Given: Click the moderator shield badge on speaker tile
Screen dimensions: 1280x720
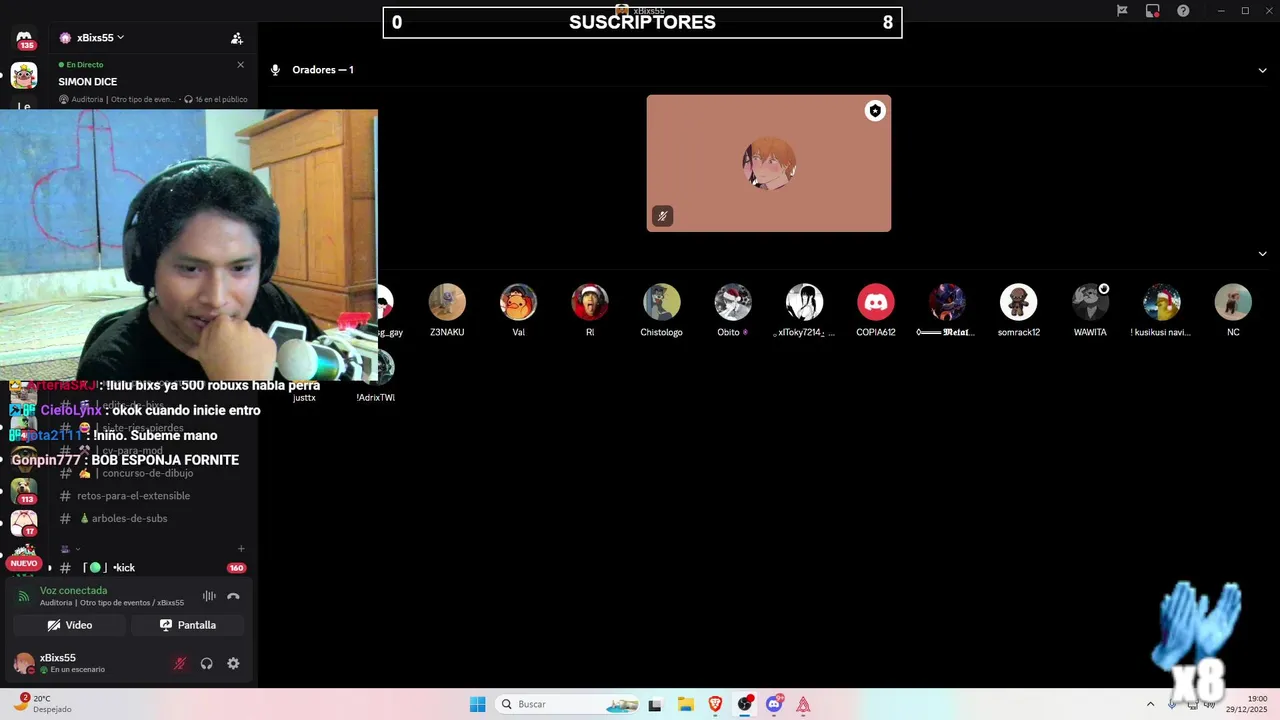Looking at the screenshot, I should coord(875,111).
